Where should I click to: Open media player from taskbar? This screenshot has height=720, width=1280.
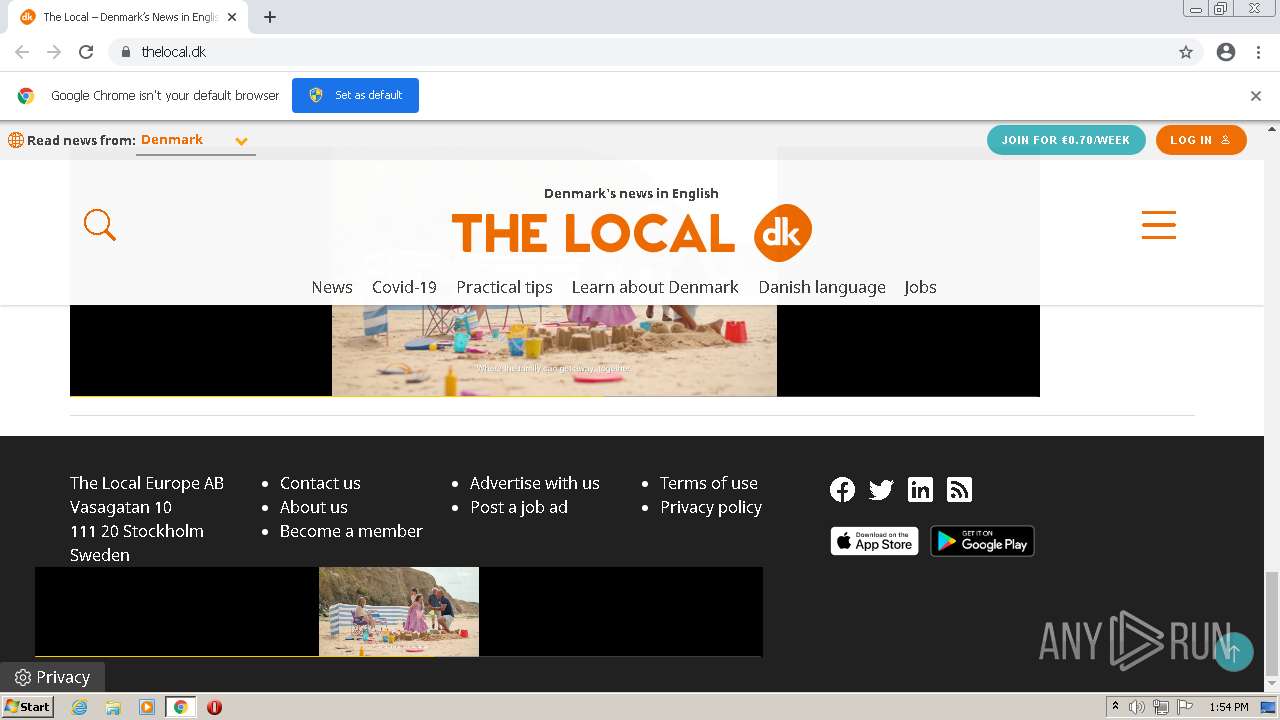(147, 707)
